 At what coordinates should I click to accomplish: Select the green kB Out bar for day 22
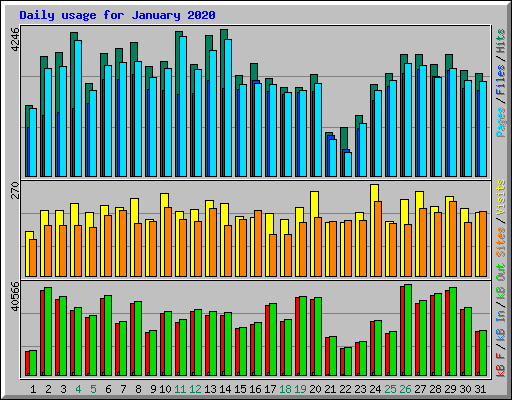pyautogui.click(x=348, y=361)
